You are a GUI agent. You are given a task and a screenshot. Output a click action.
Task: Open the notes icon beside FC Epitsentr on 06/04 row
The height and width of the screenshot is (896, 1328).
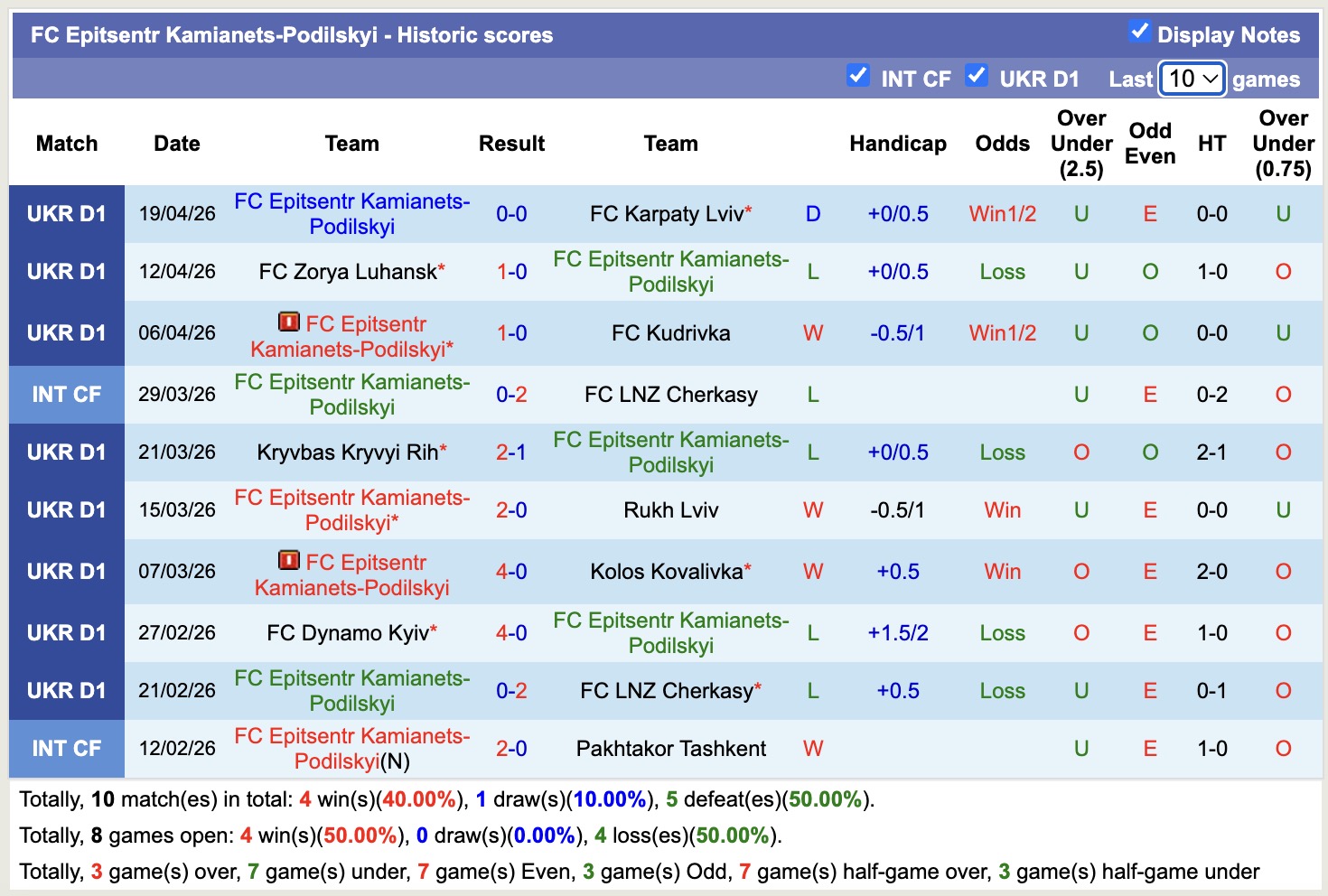pyautogui.click(x=289, y=321)
